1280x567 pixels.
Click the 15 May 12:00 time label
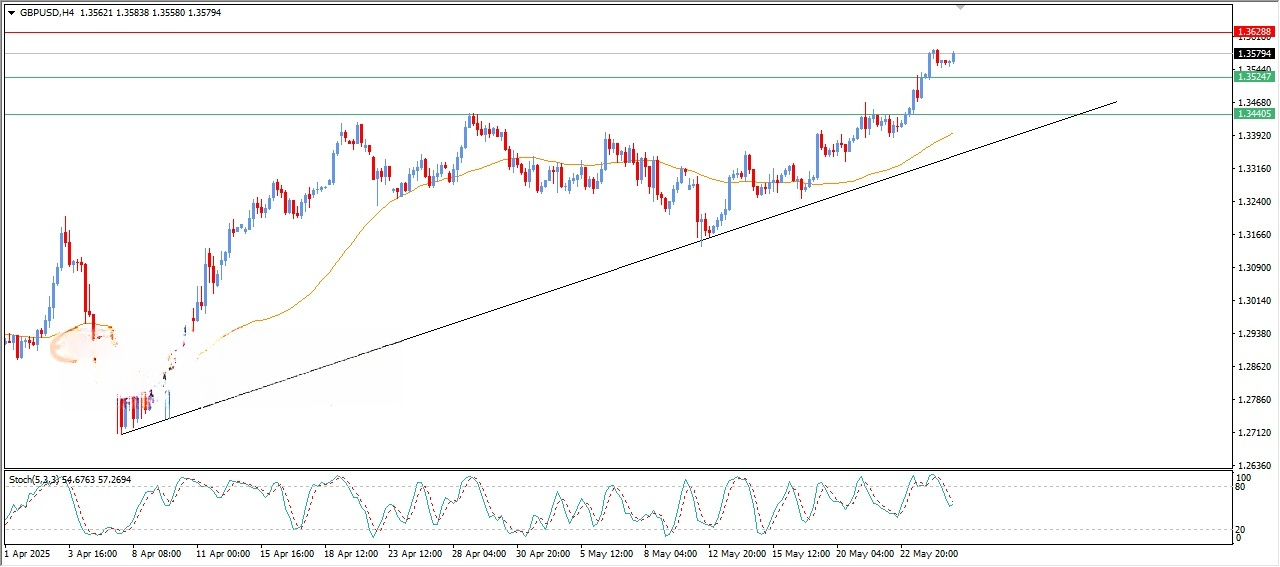(x=802, y=553)
